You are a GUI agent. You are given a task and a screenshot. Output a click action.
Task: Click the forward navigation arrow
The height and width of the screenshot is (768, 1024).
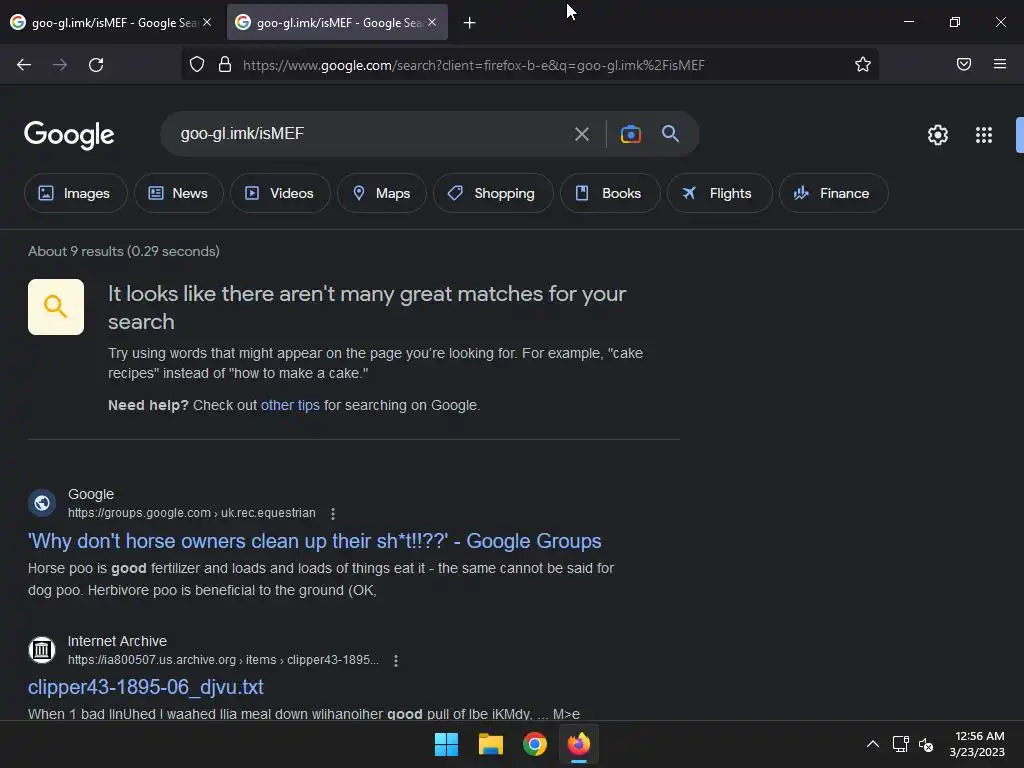[60, 65]
